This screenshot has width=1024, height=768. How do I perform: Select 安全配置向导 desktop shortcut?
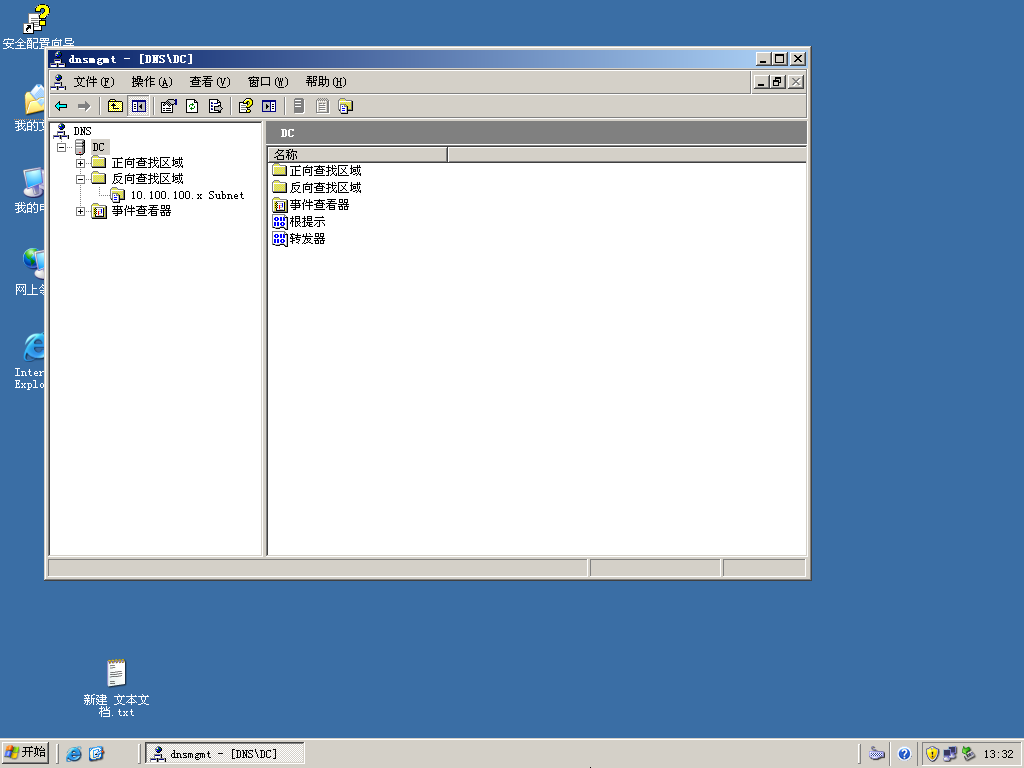point(37,27)
